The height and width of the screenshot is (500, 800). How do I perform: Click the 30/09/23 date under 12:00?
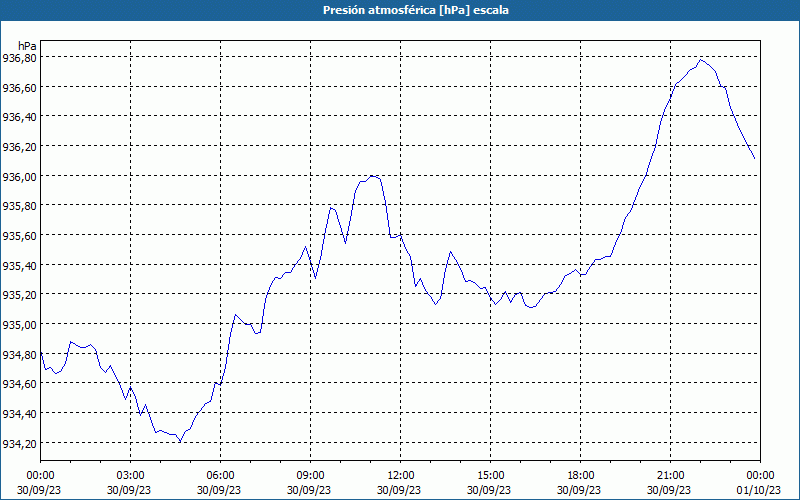point(399,490)
